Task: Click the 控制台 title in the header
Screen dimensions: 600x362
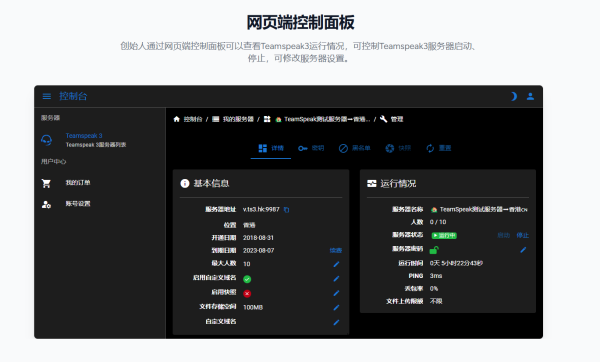Action: point(73,96)
